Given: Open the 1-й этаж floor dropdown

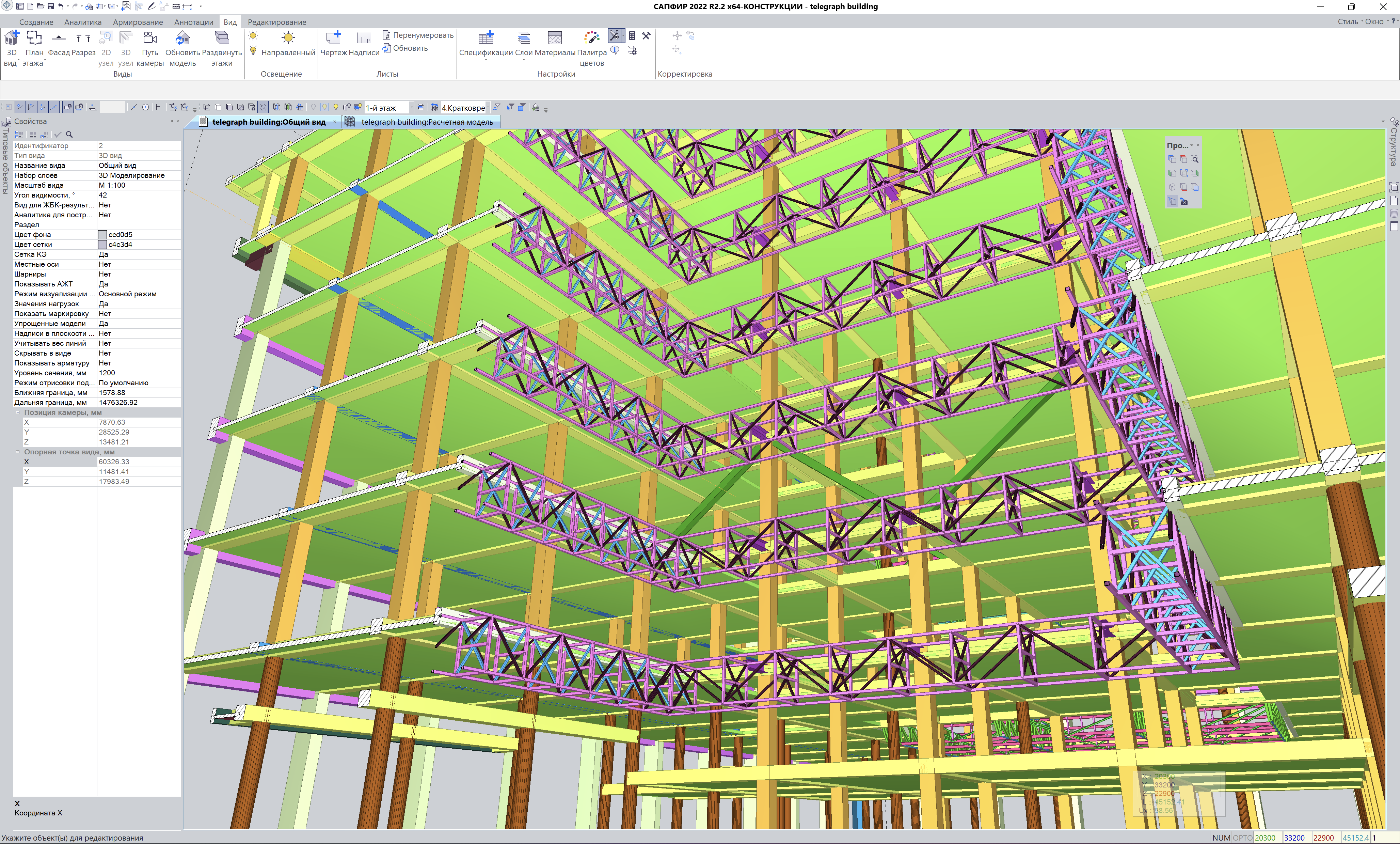Looking at the screenshot, I should (x=411, y=107).
